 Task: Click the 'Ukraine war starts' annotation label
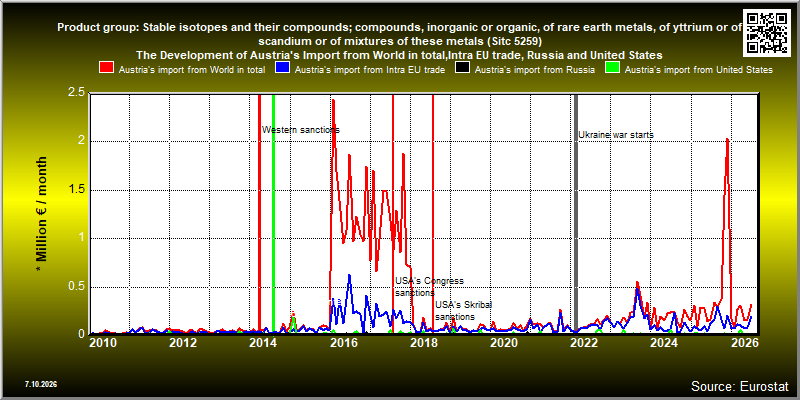[616, 135]
